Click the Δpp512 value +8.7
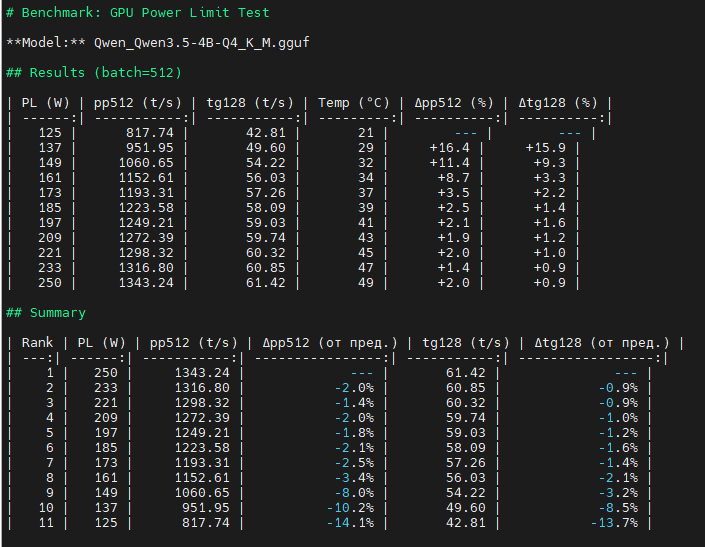The image size is (705, 547). [x=454, y=178]
